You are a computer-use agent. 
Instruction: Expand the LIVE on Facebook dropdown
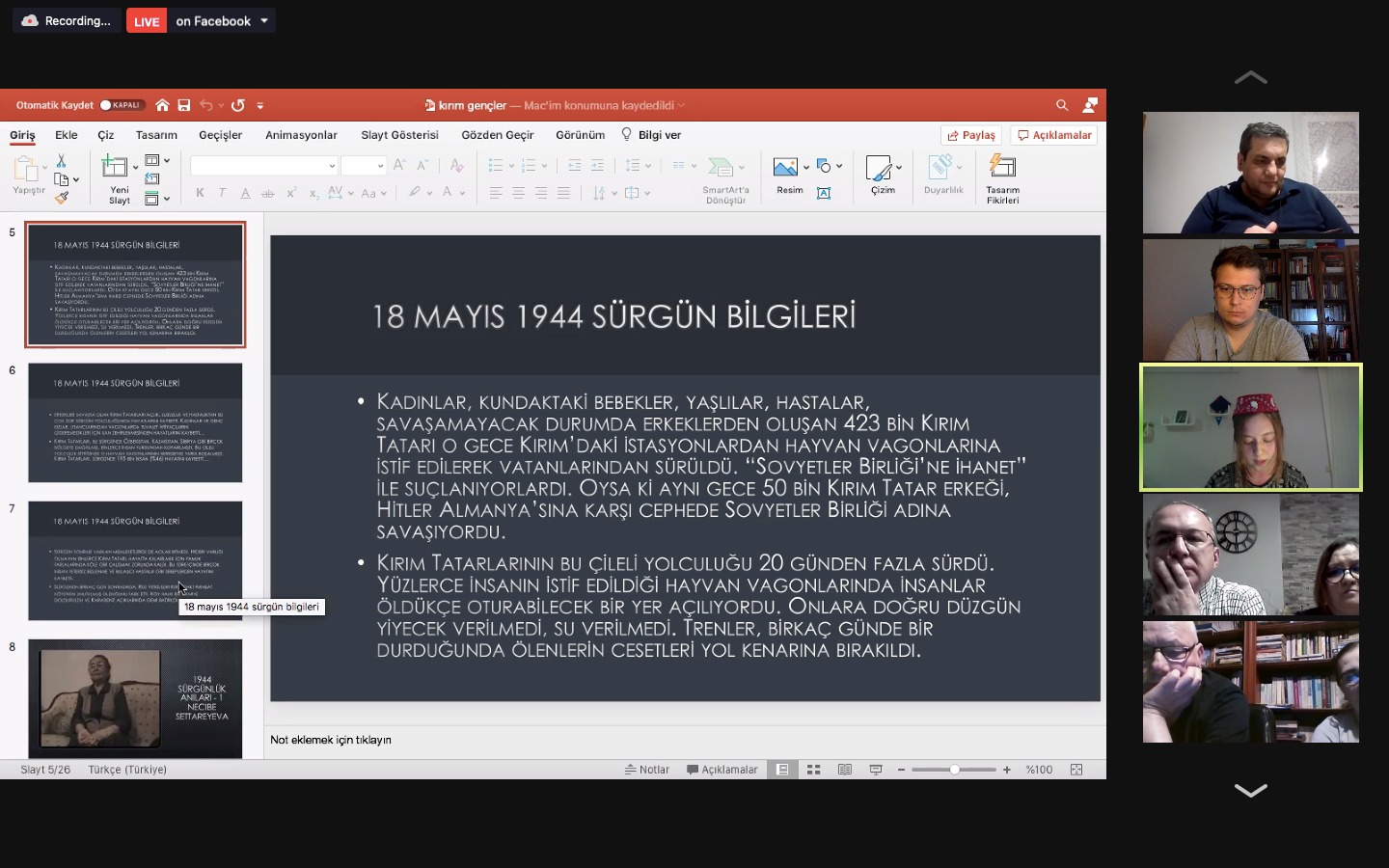[264, 20]
